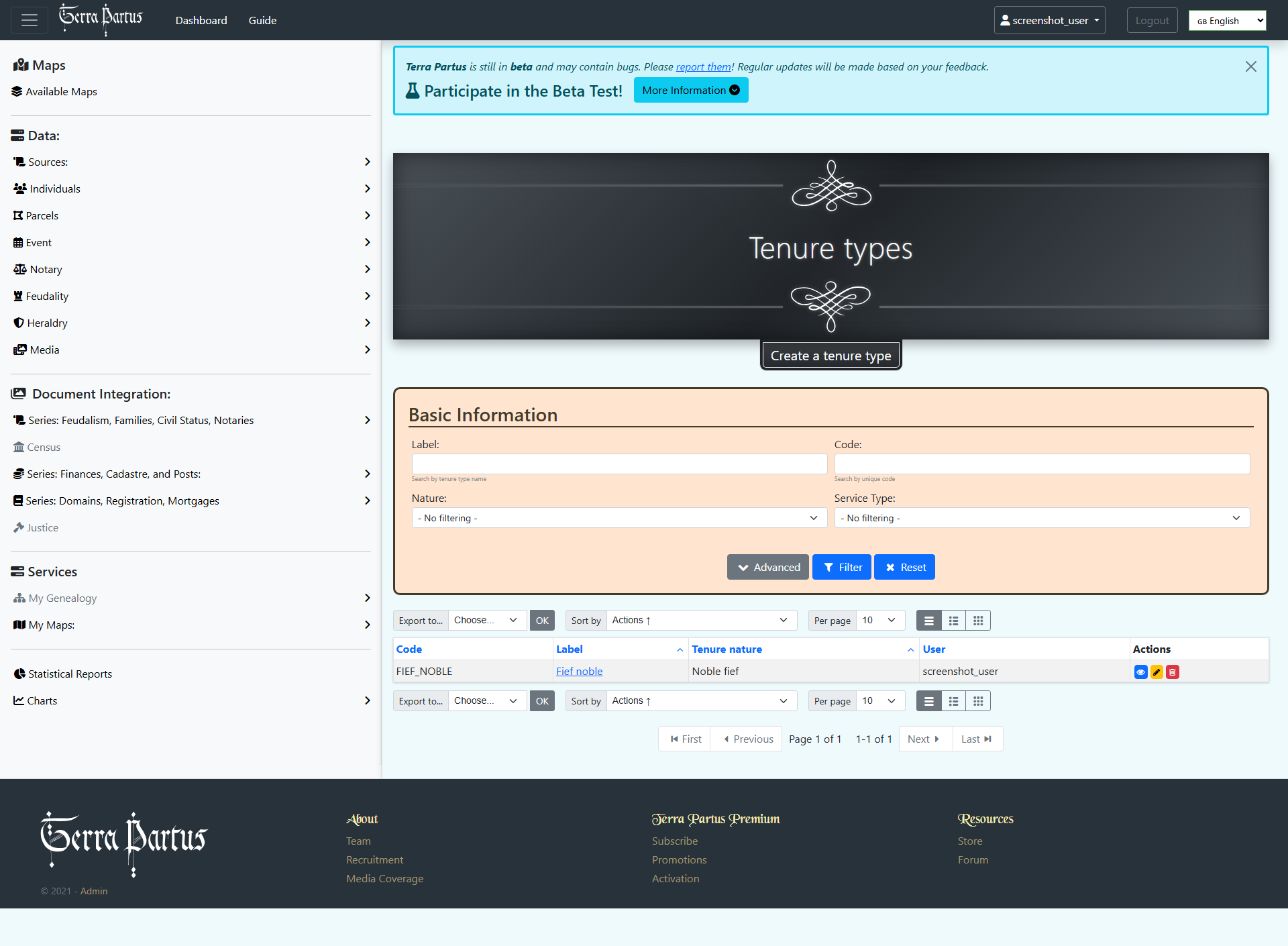Toggle More Information beta panel
The image size is (1288, 946).
click(690, 91)
